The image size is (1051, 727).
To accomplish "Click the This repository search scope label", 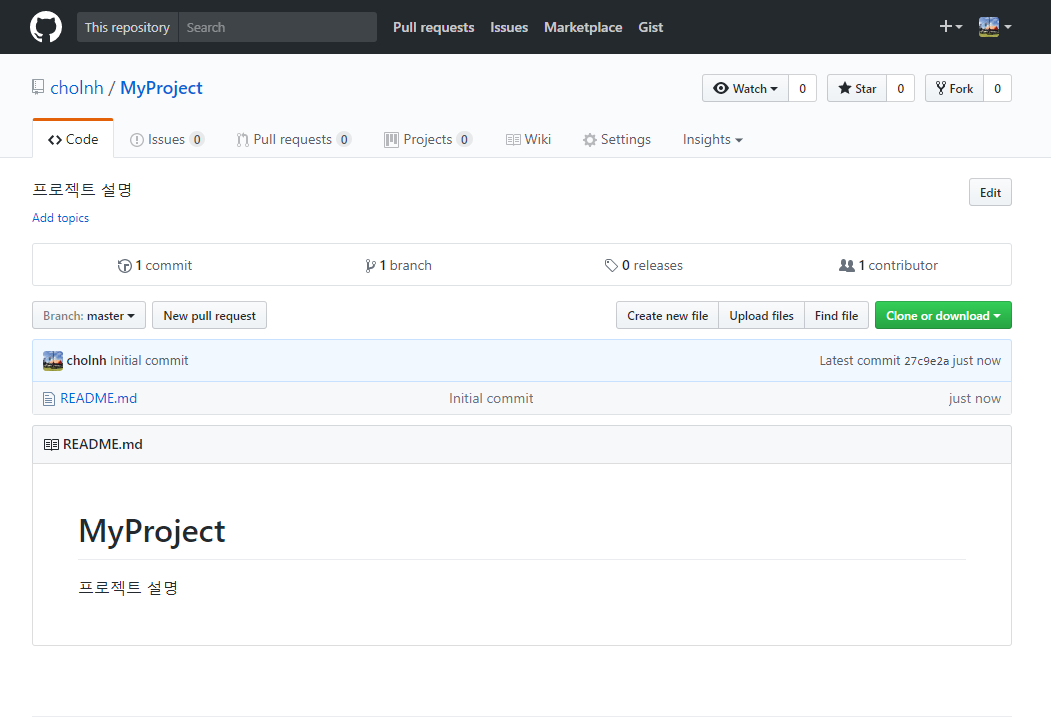I will (x=127, y=27).
